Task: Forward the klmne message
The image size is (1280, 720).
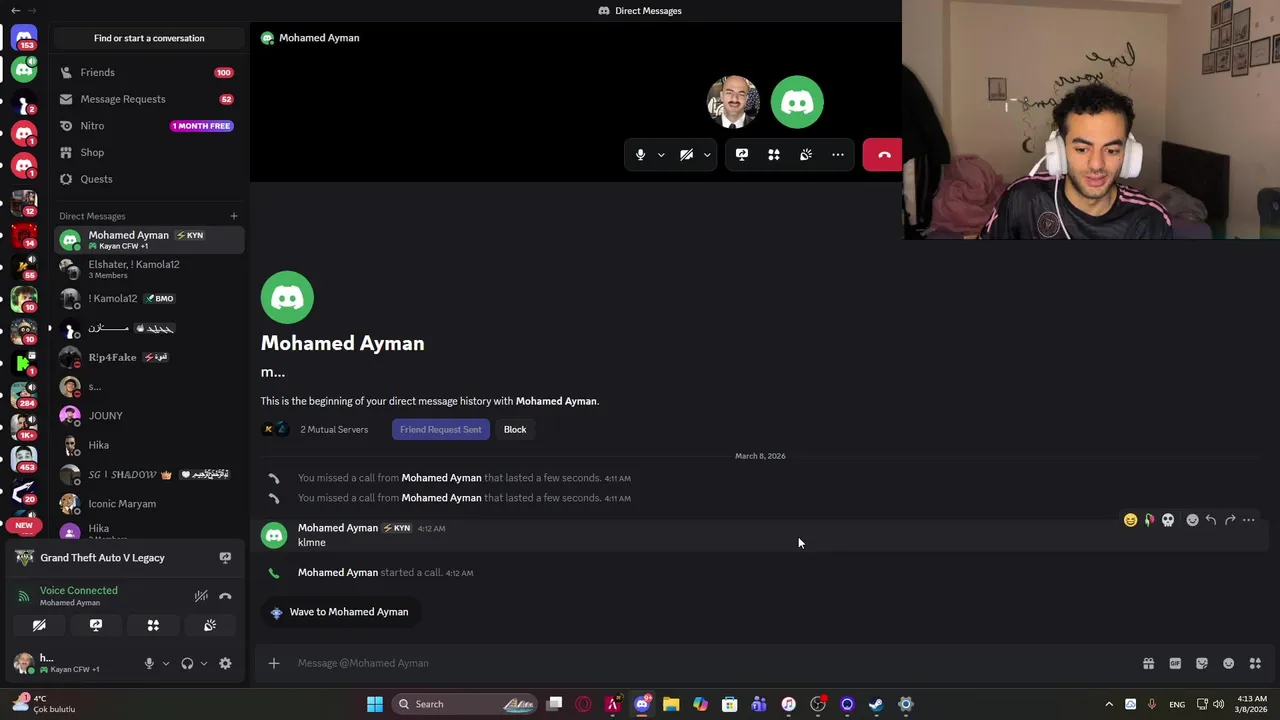Action: pos(1230,520)
